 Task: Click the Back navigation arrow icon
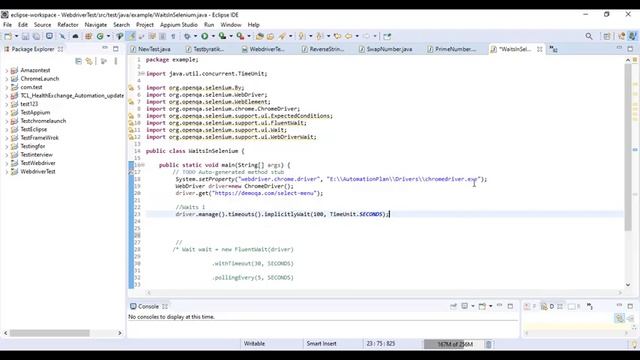coord(348,36)
